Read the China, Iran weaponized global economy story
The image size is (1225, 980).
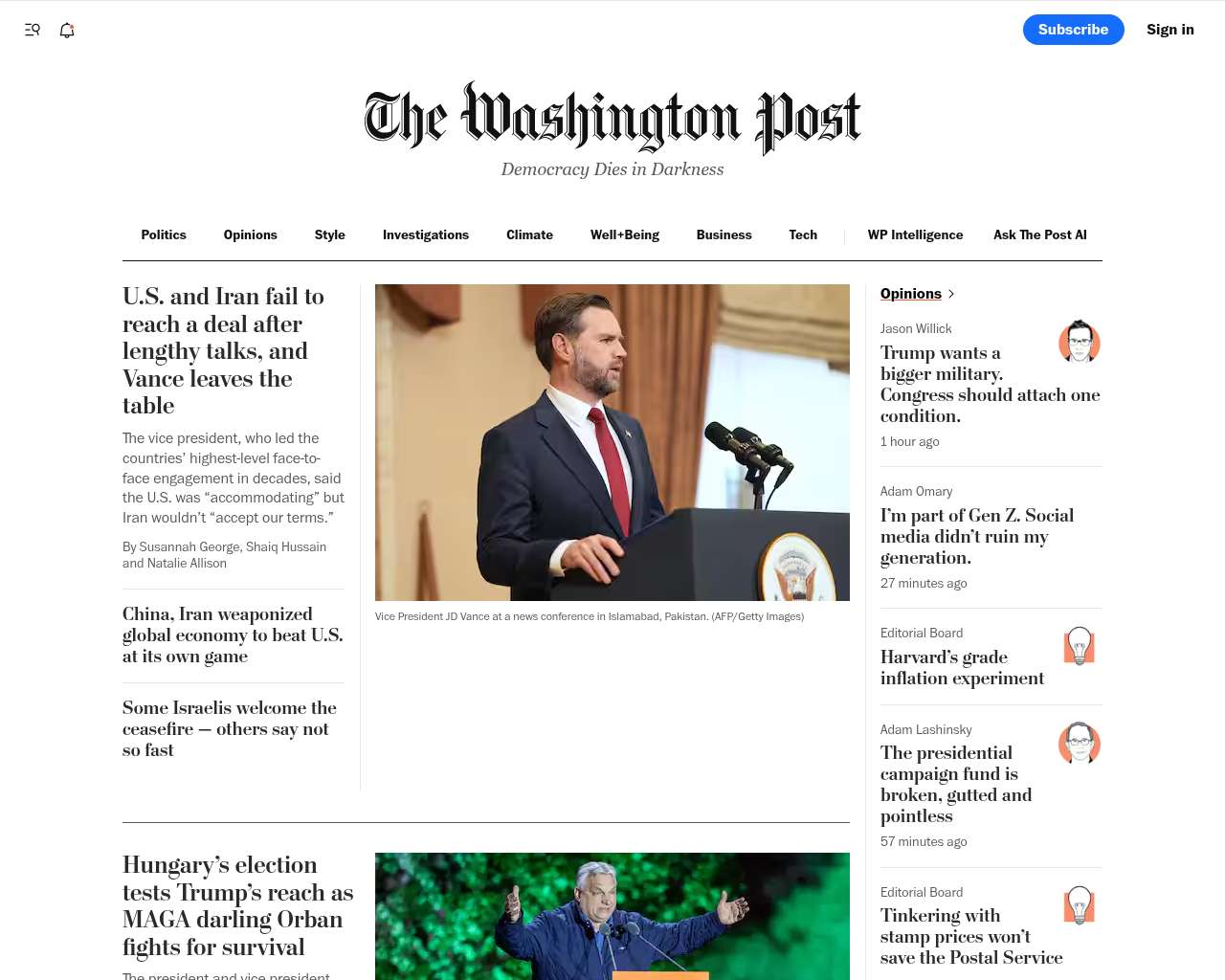click(x=233, y=635)
